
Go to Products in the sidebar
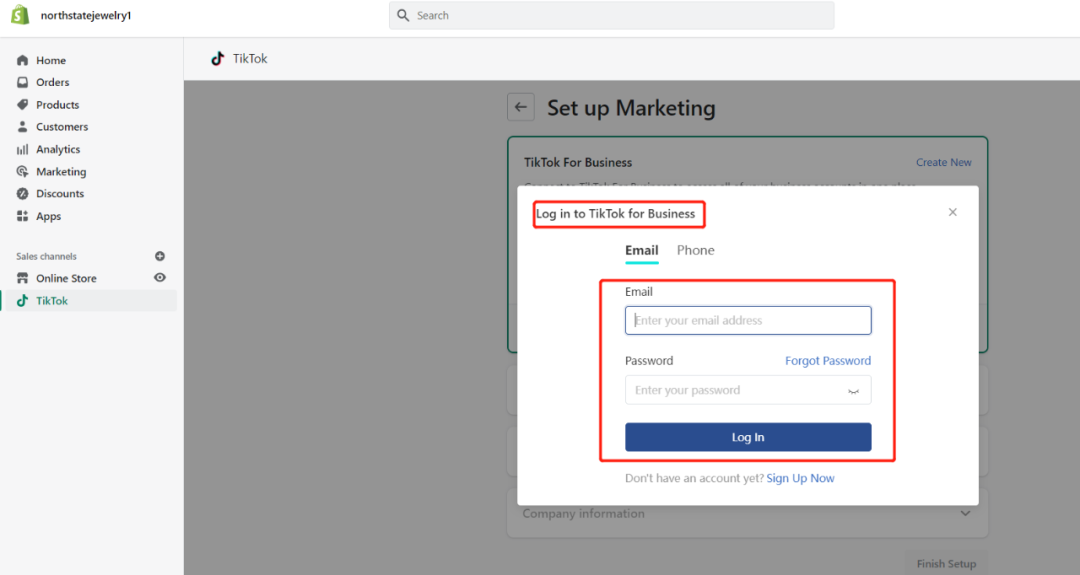pos(57,105)
